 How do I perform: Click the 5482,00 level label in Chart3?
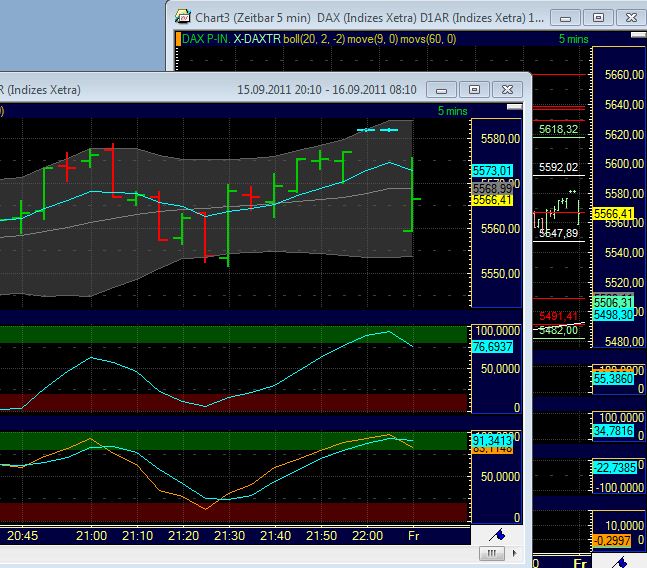click(x=558, y=330)
